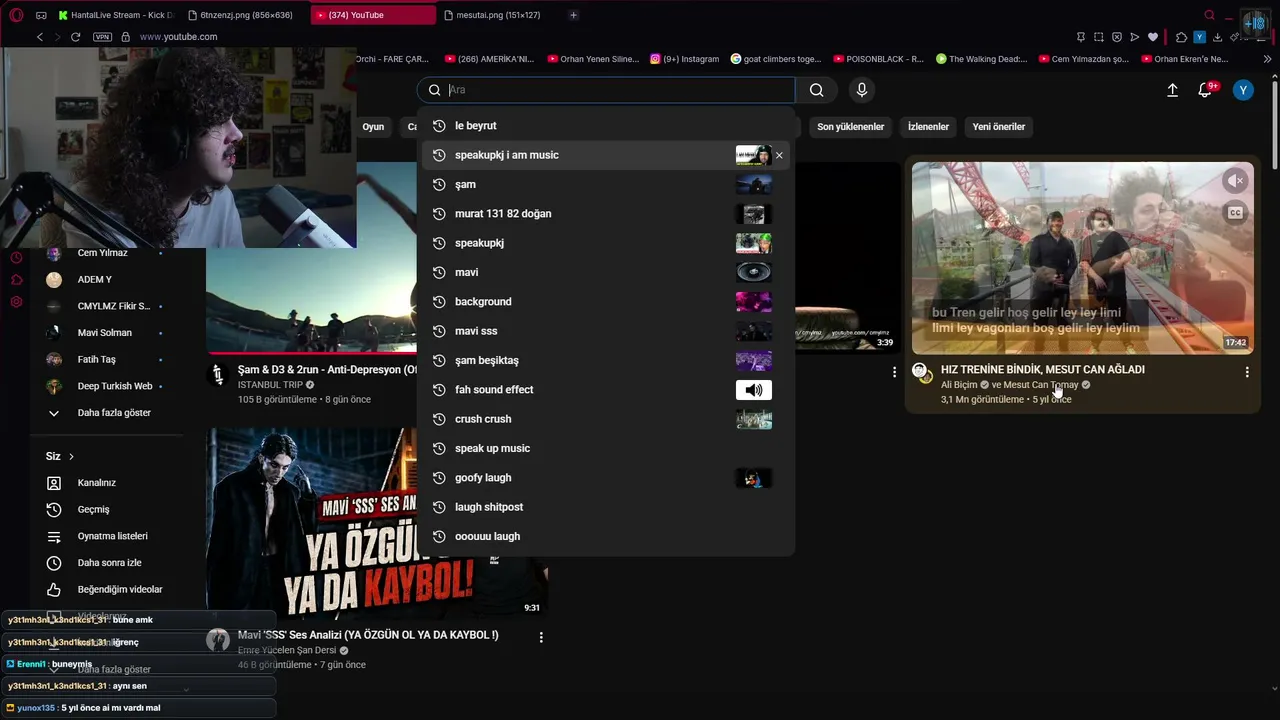The width and height of the screenshot is (1280, 720).
Task: Select the 'background' search suggestion
Action: coord(606,302)
